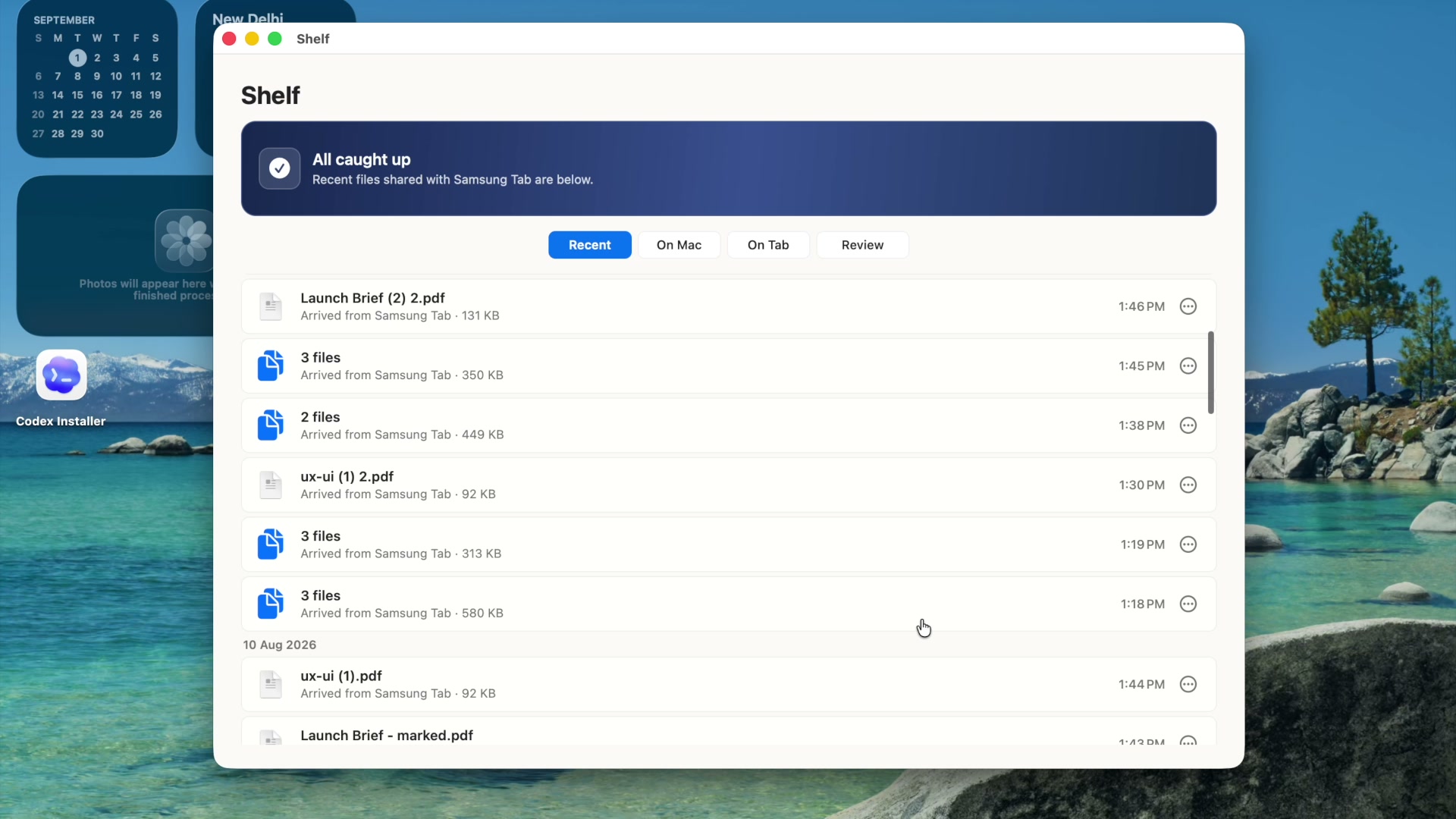Viewport: 1456px width, 819px height.
Task: Click the checkmark icon in All caught up banner
Action: click(280, 168)
